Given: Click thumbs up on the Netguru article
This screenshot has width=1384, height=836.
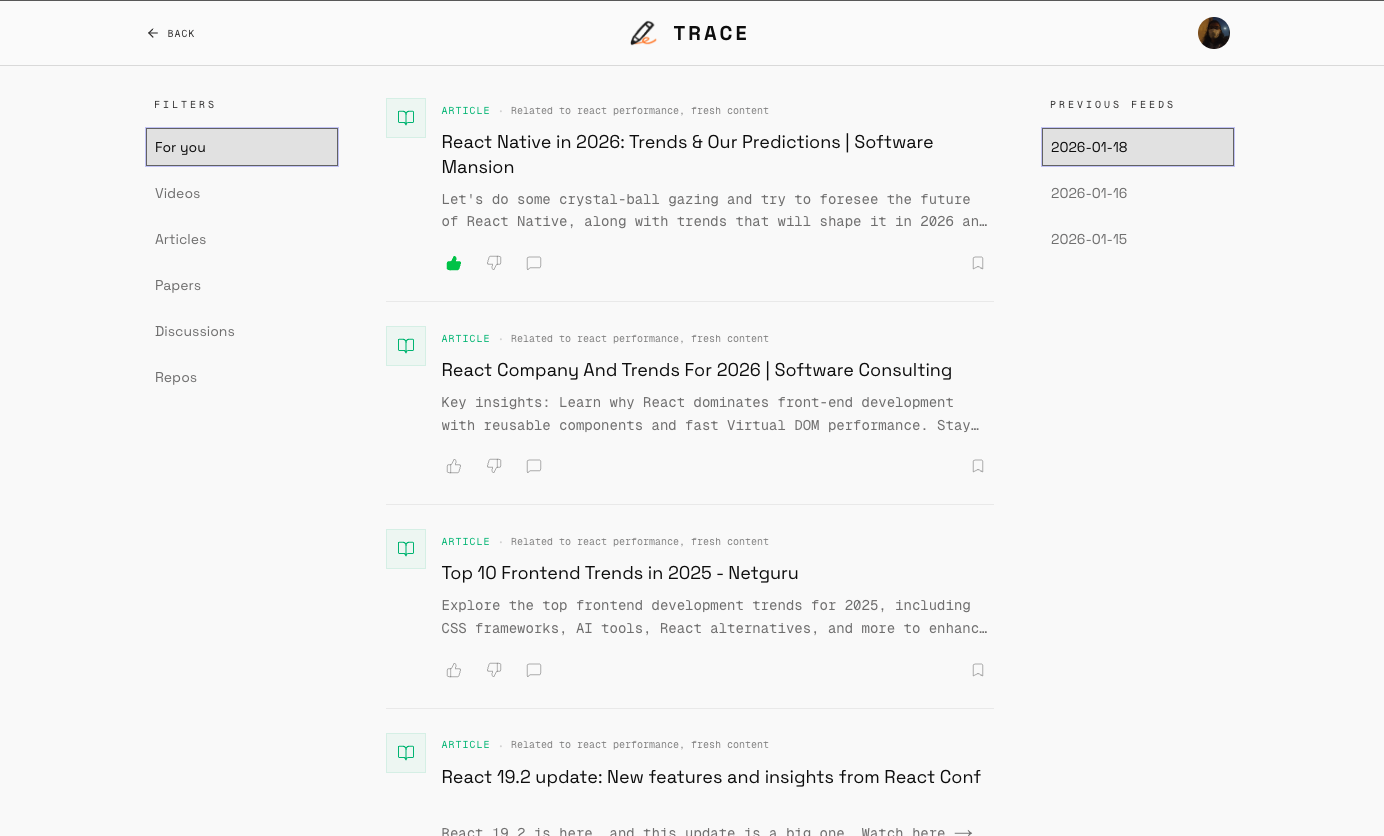Looking at the screenshot, I should click(453, 670).
